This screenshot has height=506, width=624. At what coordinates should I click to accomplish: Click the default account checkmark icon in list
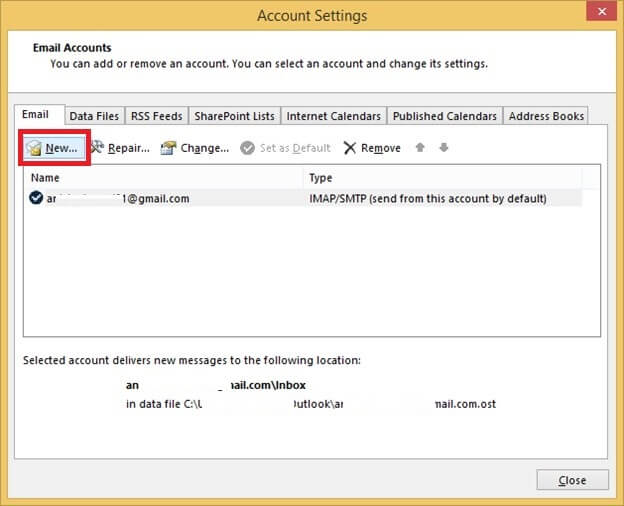tap(36, 198)
